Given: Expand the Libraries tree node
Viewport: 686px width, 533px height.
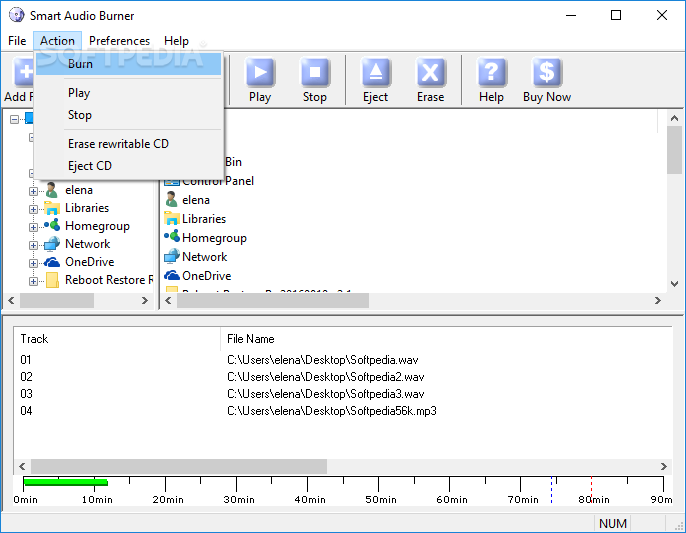Looking at the screenshot, I should coord(33,209).
